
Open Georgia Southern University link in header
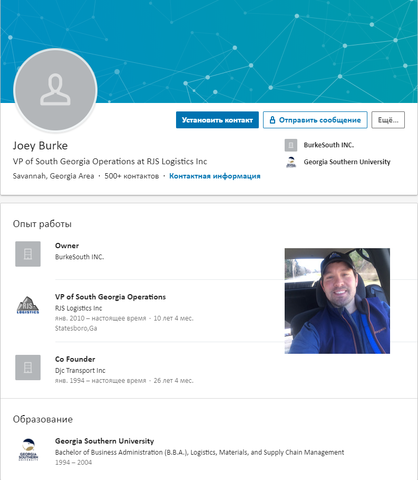[x=347, y=162]
